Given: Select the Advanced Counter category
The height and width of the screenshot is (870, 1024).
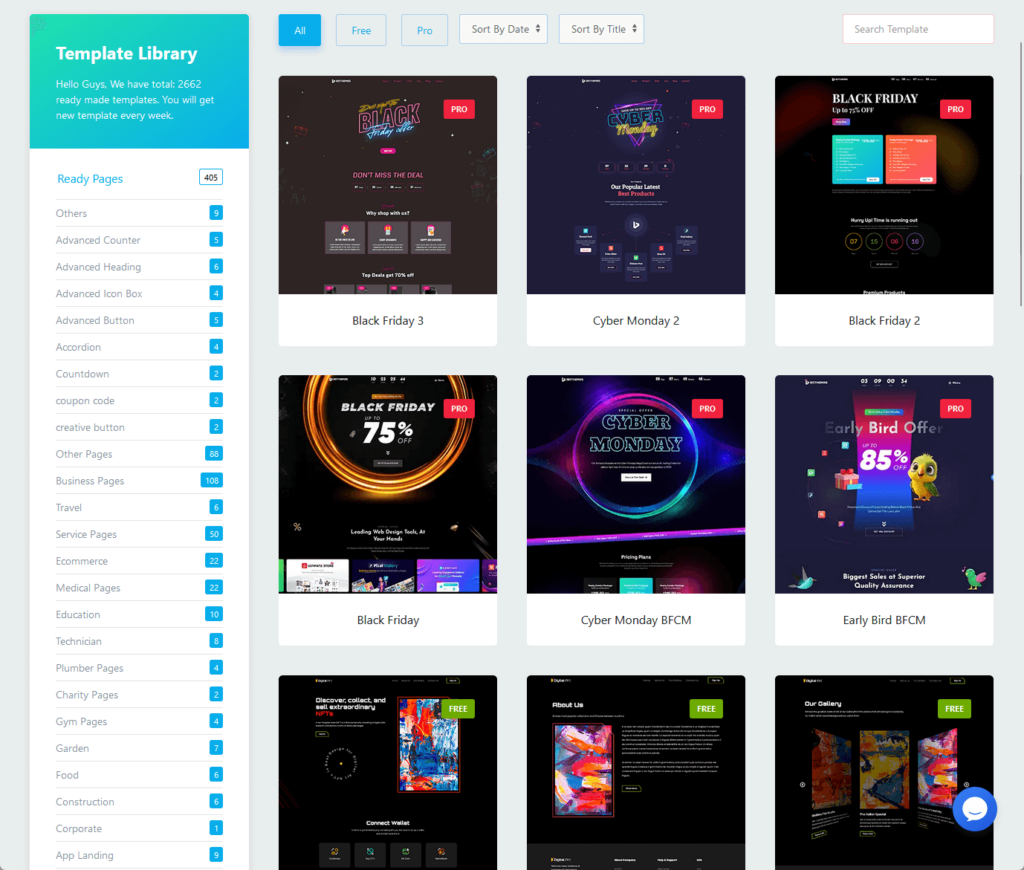Looking at the screenshot, I should point(138,240).
